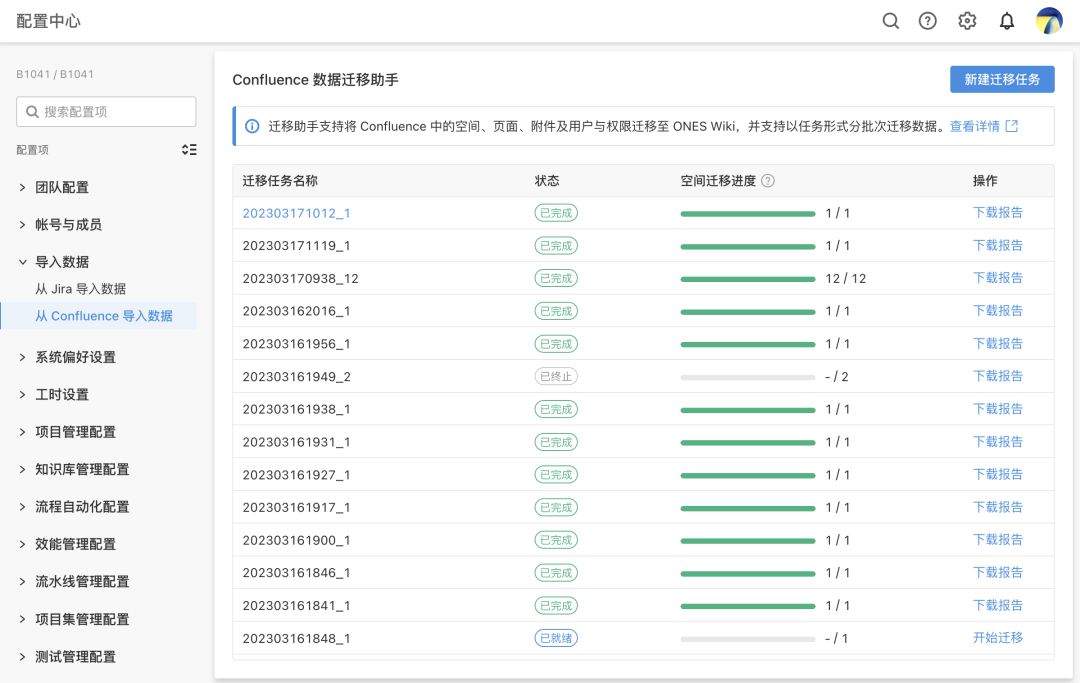Screen dimensions: 1080x683
Task: Download report for task 202303161841_1
Action: [997, 606]
